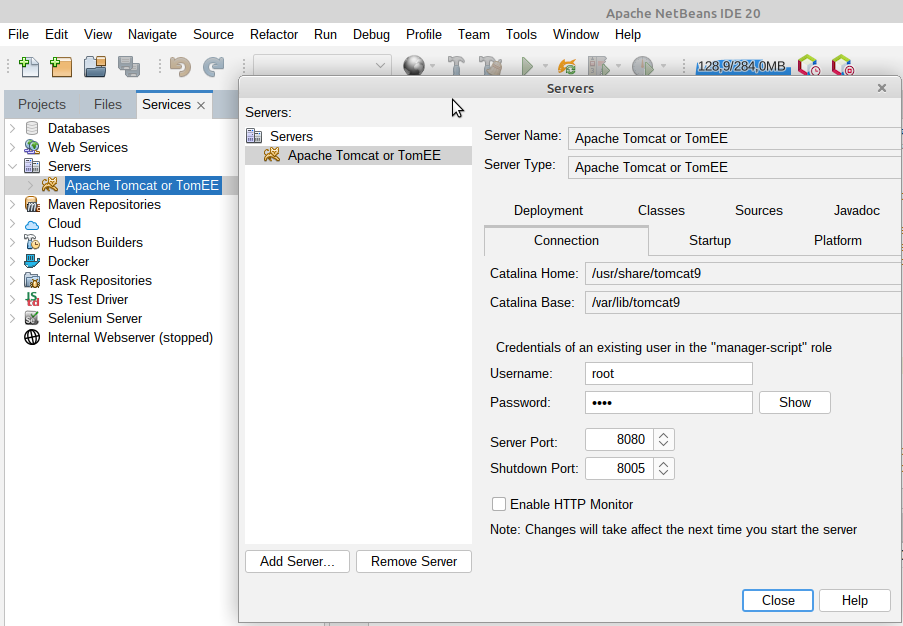Switch to the Projects tab
The image size is (903, 626).
(x=41, y=105)
